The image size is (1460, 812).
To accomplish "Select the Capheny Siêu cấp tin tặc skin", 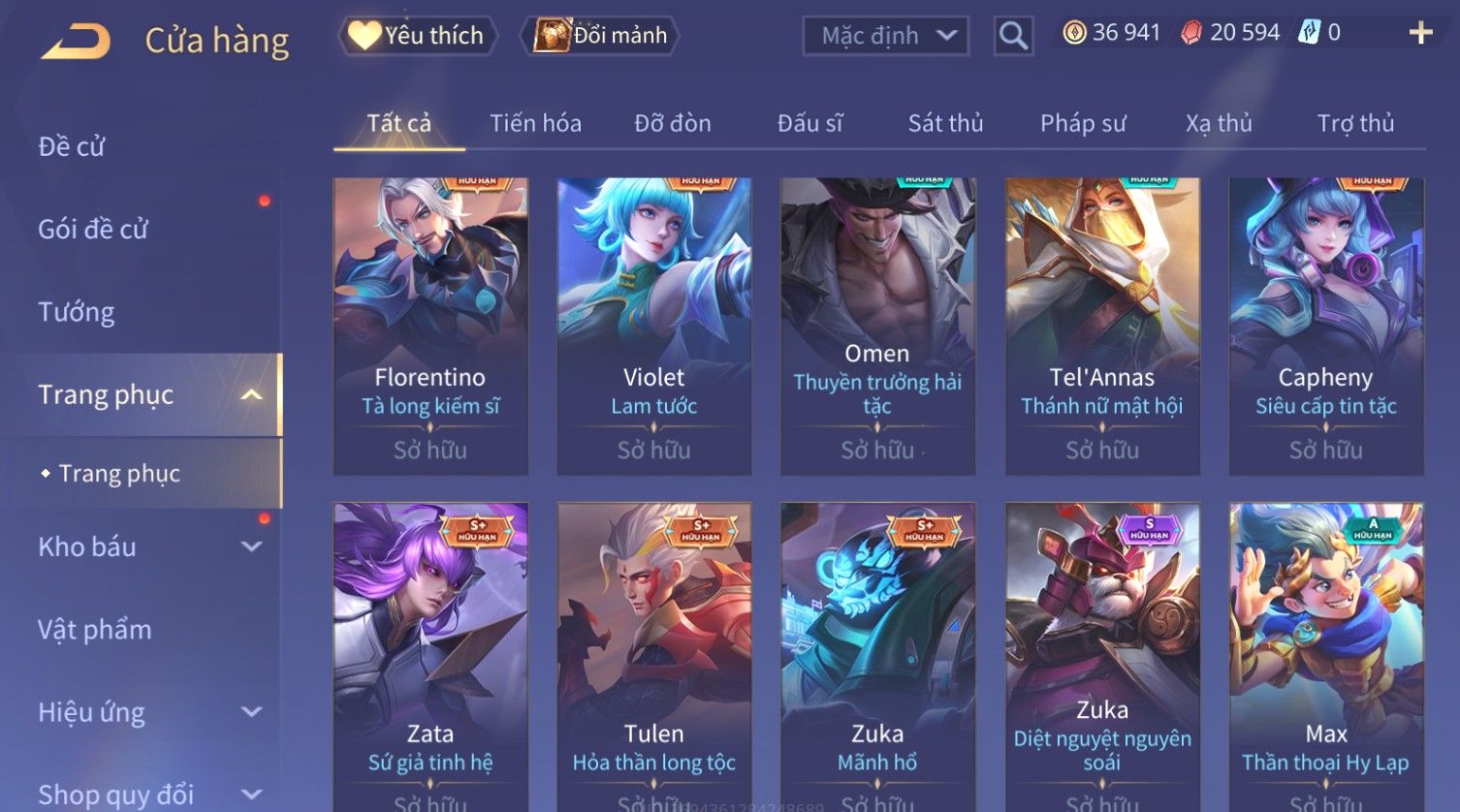I will tap(1326, 326).
